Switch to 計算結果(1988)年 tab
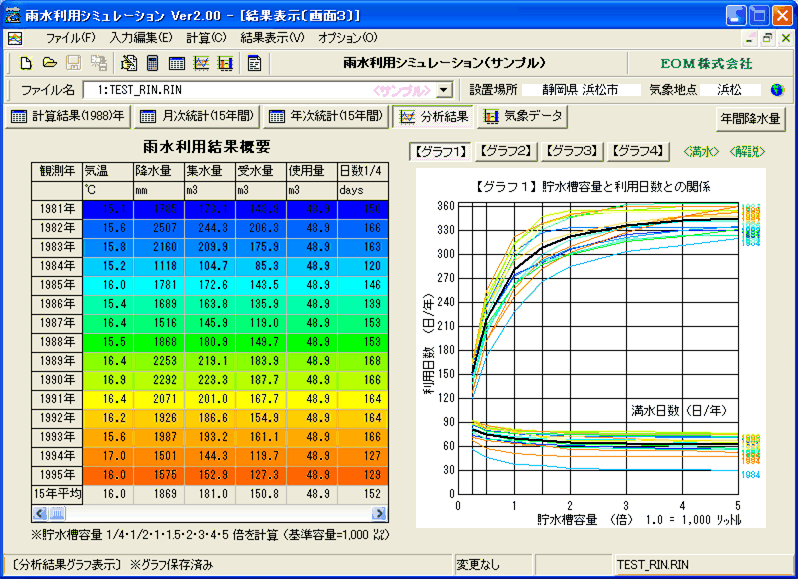The image size is (798, 579). click(x=68, y=117)
